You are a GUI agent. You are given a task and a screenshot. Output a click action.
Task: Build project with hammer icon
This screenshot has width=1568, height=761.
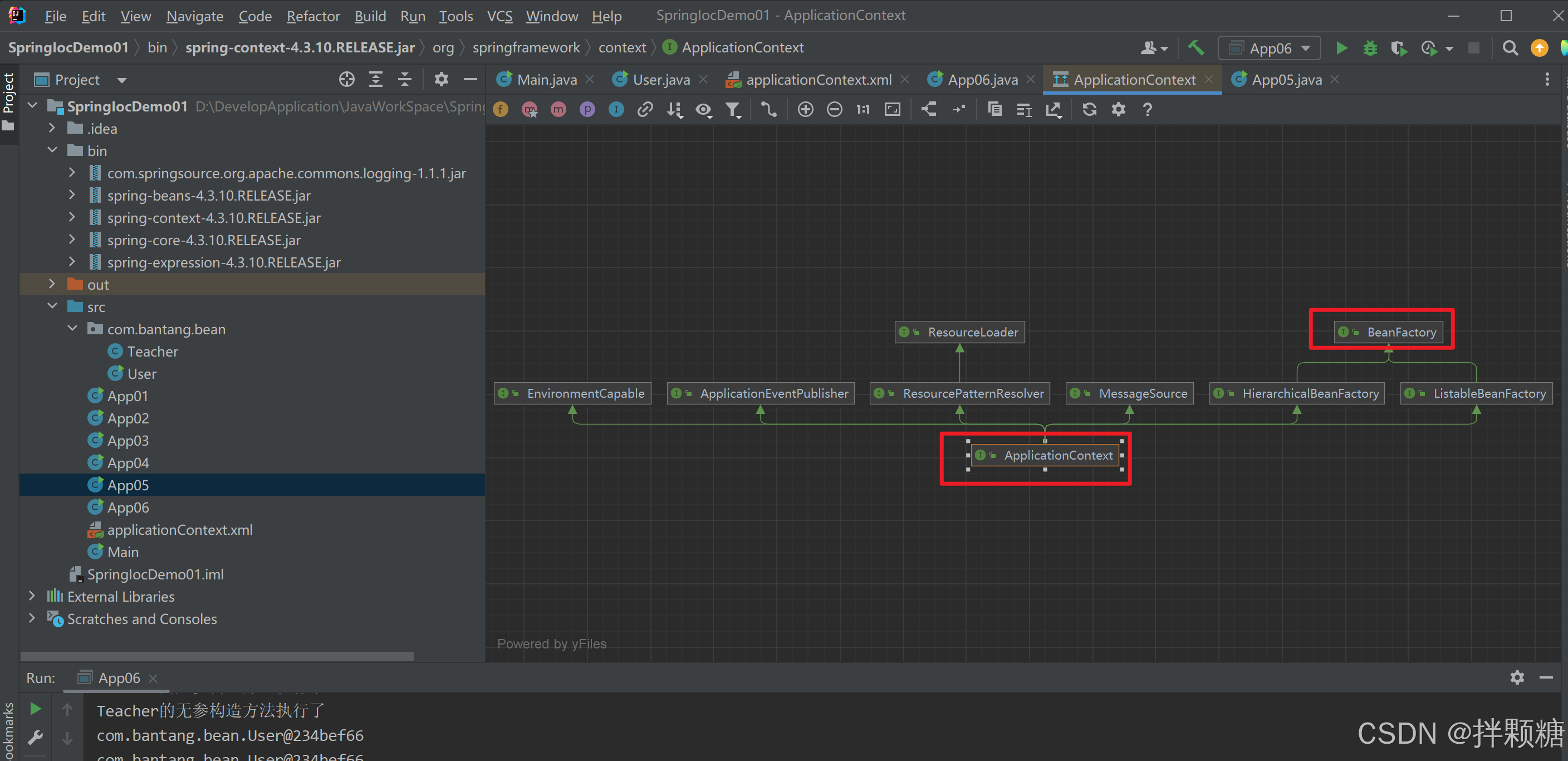(x=1195, y=48)
